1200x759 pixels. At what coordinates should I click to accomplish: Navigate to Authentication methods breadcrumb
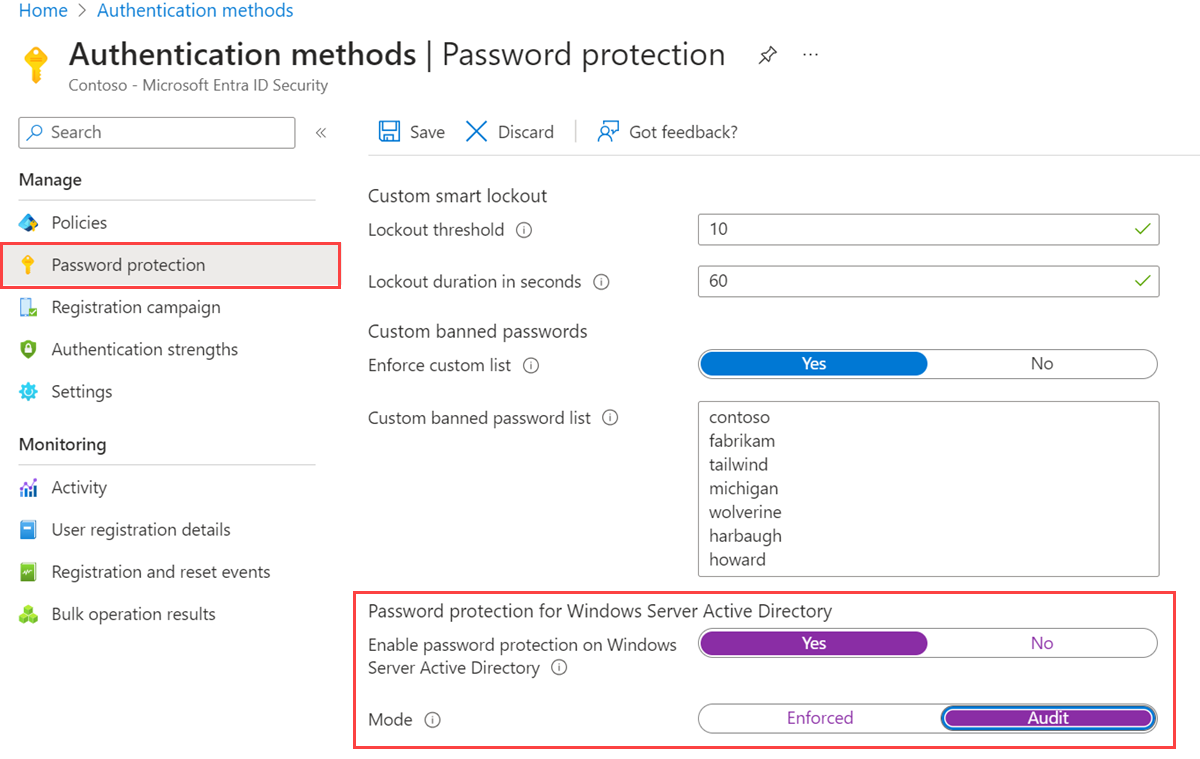(x=194, y=10)
